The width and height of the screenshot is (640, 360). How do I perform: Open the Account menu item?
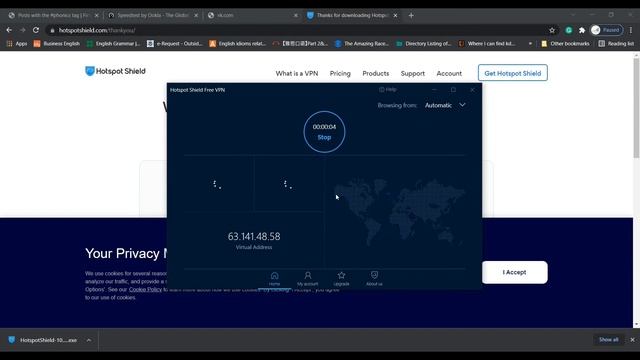(449, 73)
